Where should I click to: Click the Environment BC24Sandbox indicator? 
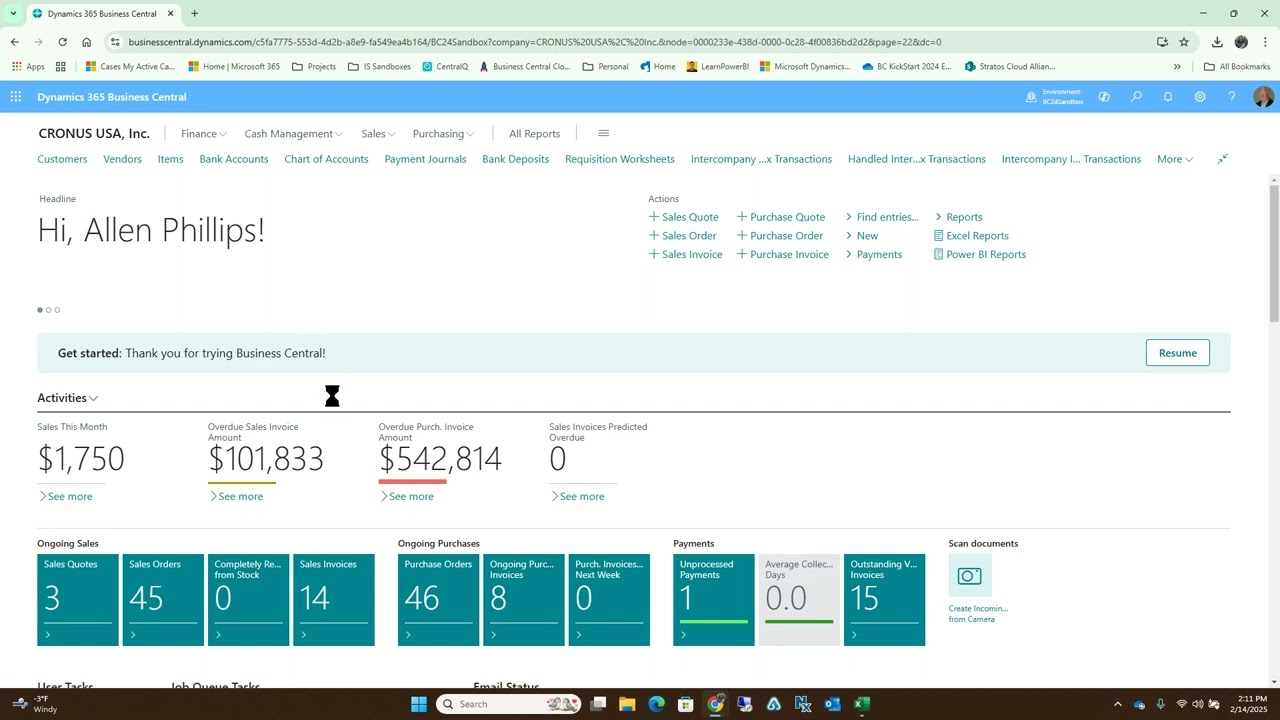[x=1055, y=97]
